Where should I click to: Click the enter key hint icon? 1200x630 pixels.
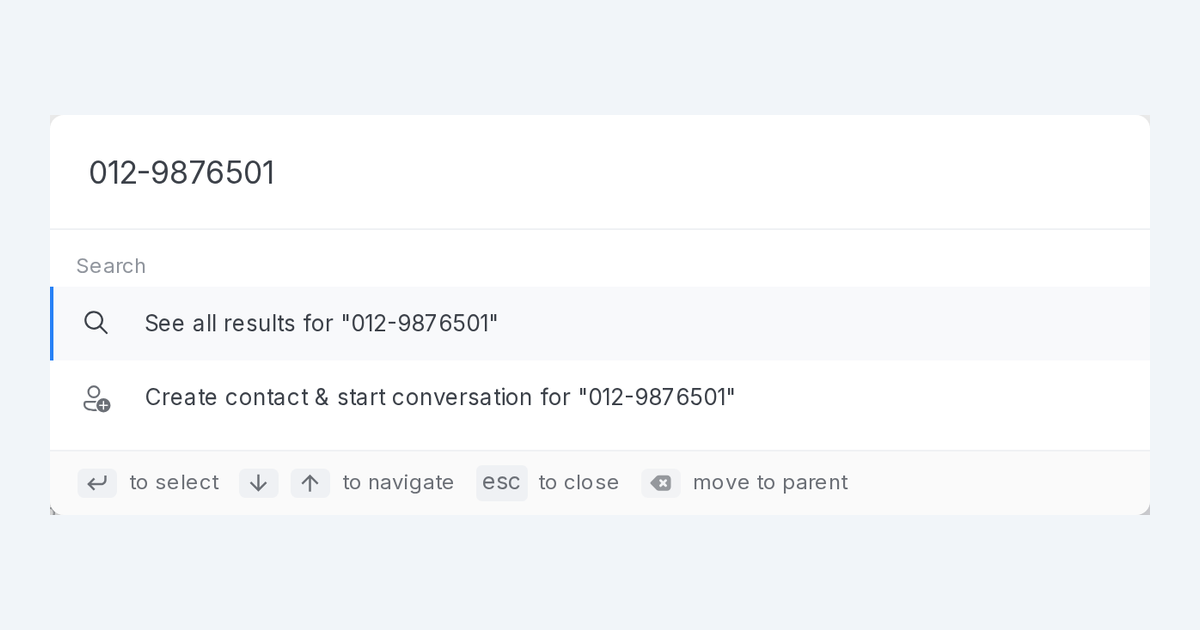click(x=97, y=483)
